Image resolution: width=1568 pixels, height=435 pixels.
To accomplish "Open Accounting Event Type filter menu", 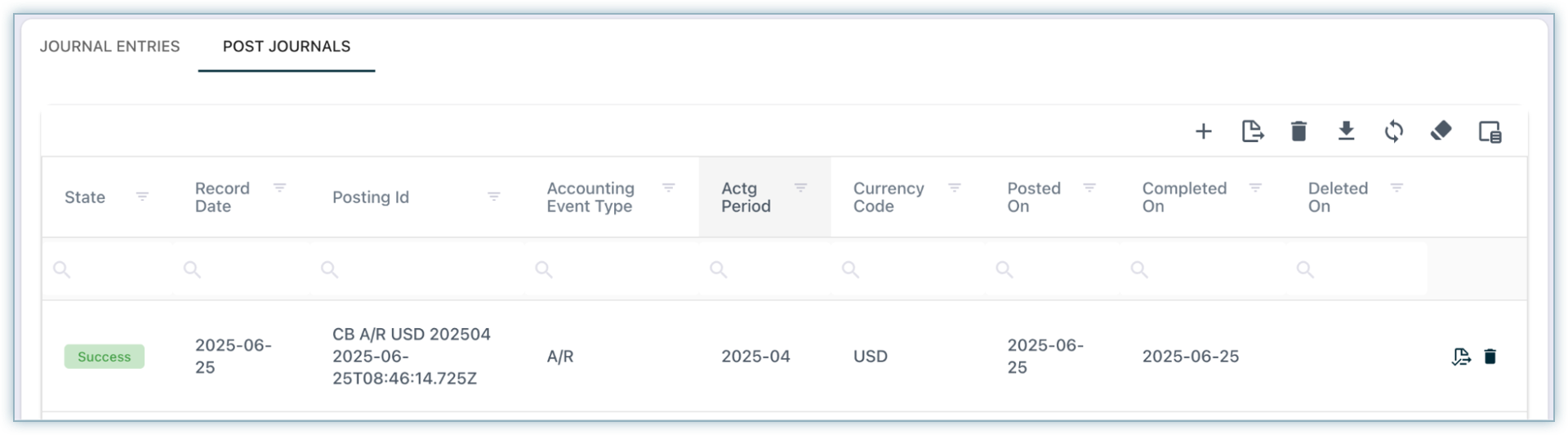I will pyautogui.click(x=668, y=189).
